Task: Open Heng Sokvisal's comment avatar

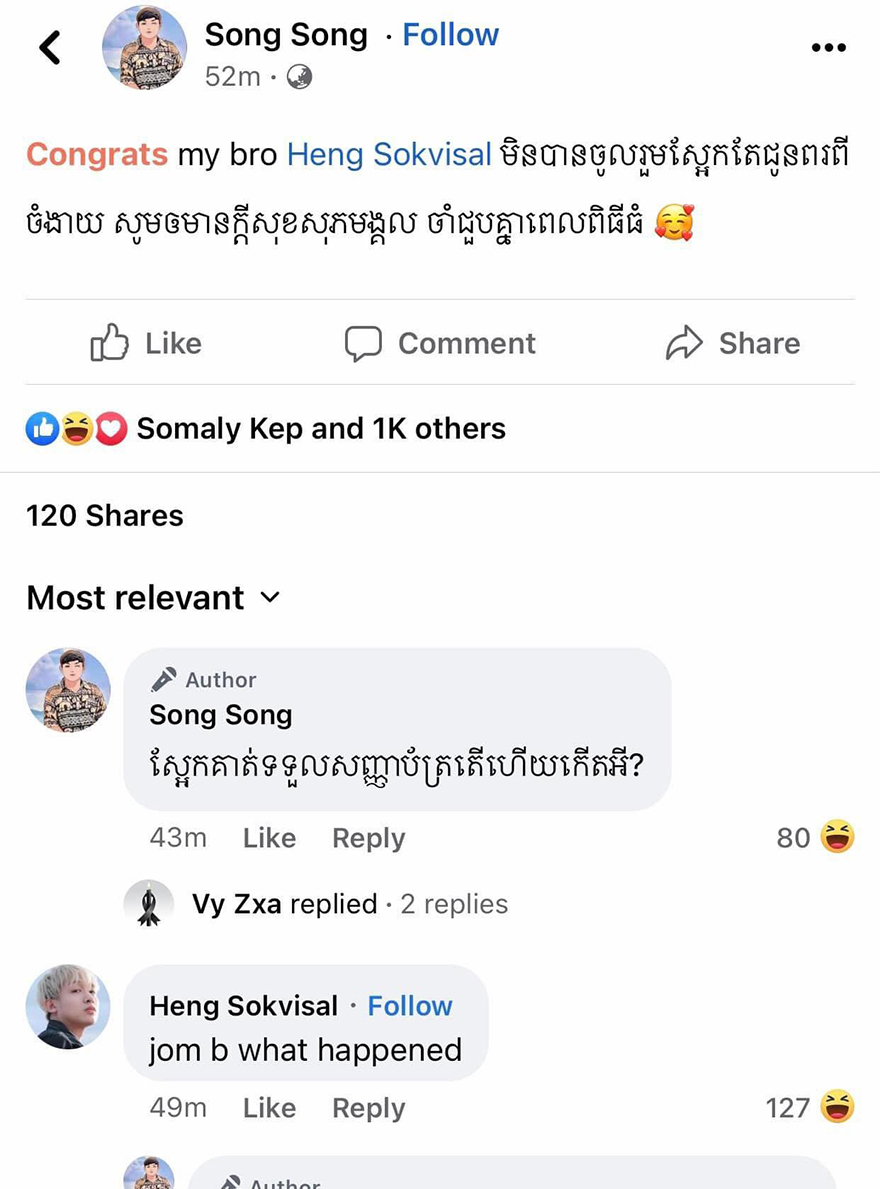Action: coord(68,1006)
